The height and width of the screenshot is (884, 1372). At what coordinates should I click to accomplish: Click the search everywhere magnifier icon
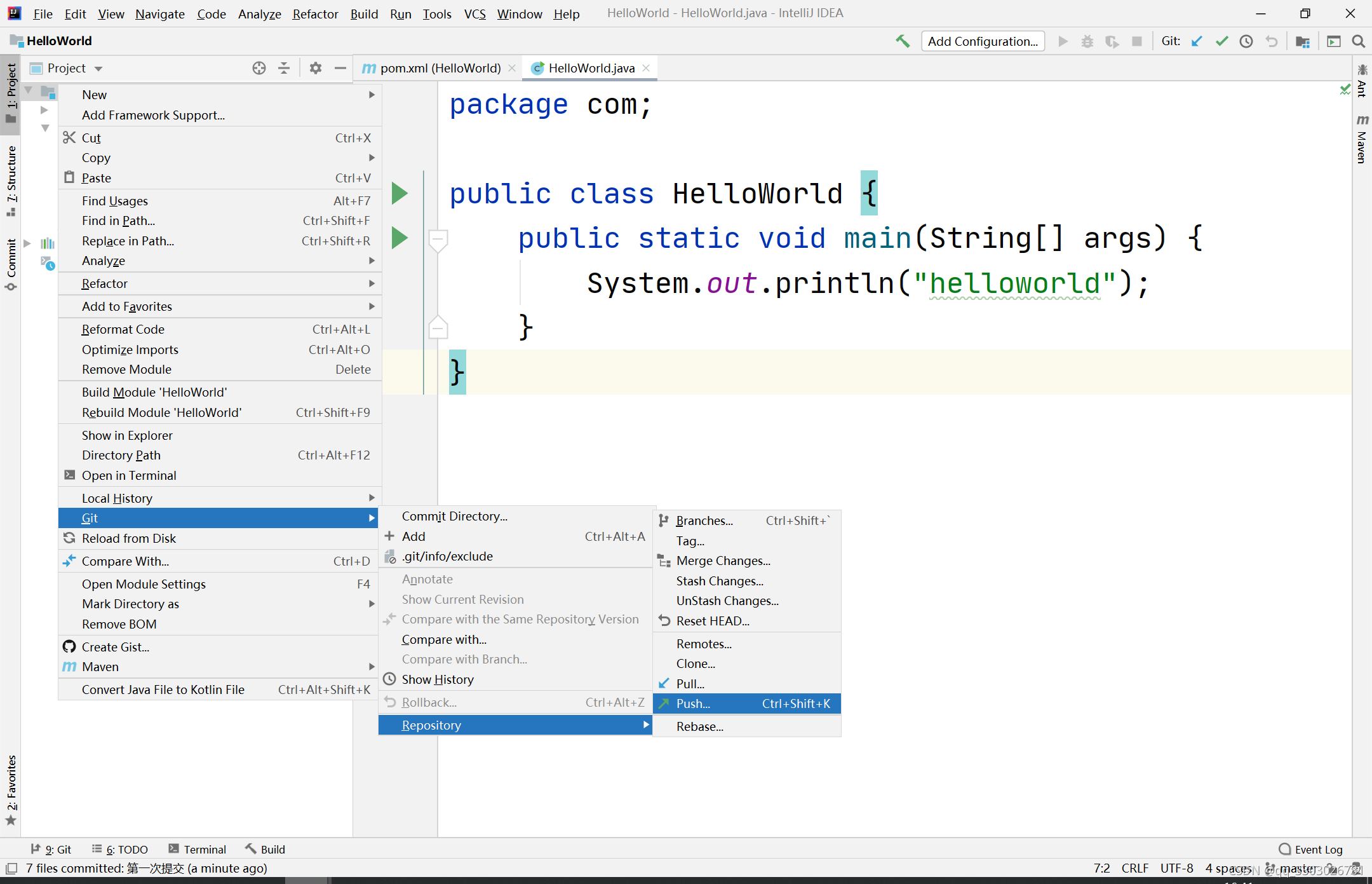(x=1359, y=41)
